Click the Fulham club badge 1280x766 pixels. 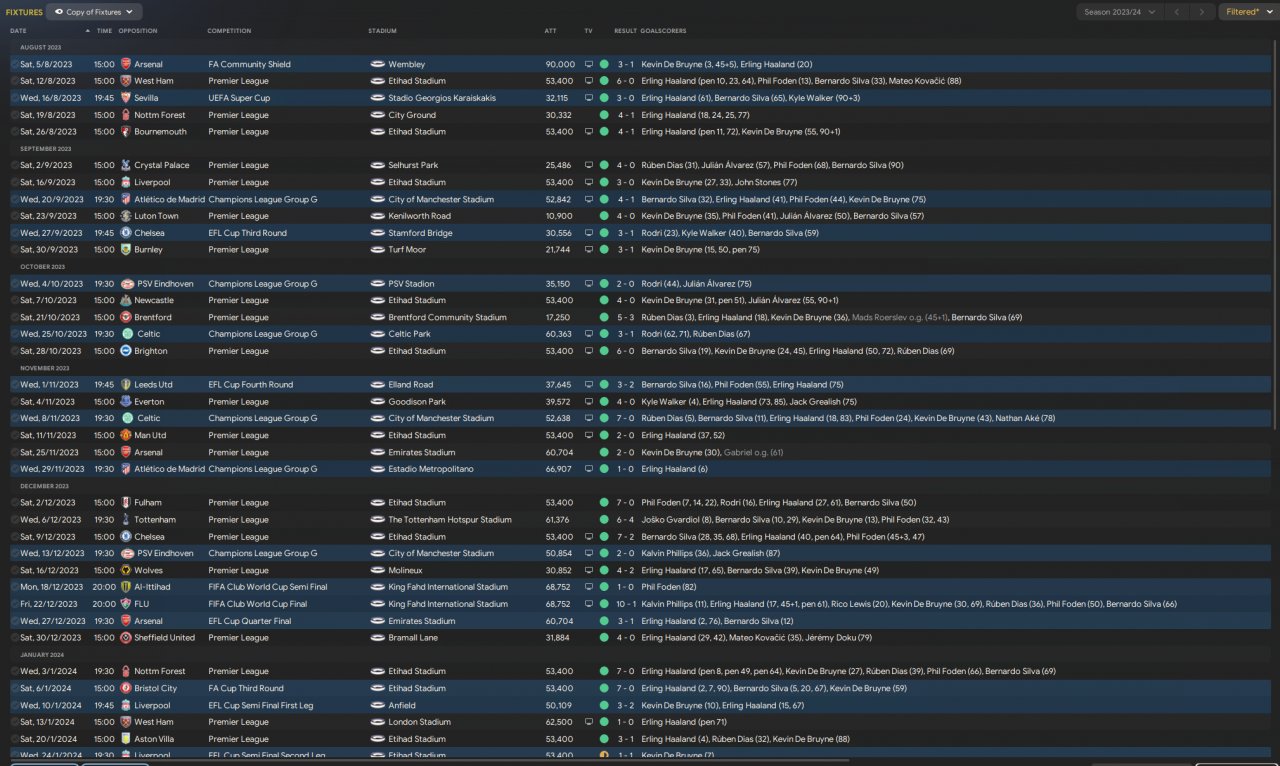126,503
